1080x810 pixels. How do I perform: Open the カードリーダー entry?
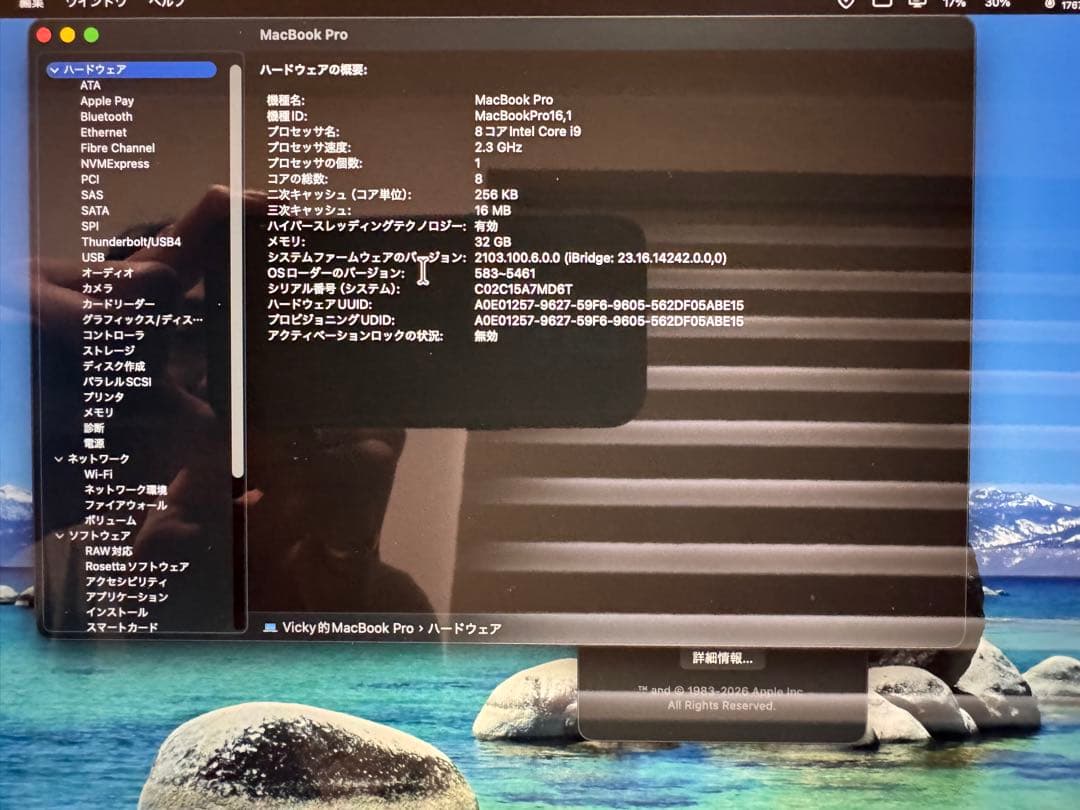(x=118, y=304)
